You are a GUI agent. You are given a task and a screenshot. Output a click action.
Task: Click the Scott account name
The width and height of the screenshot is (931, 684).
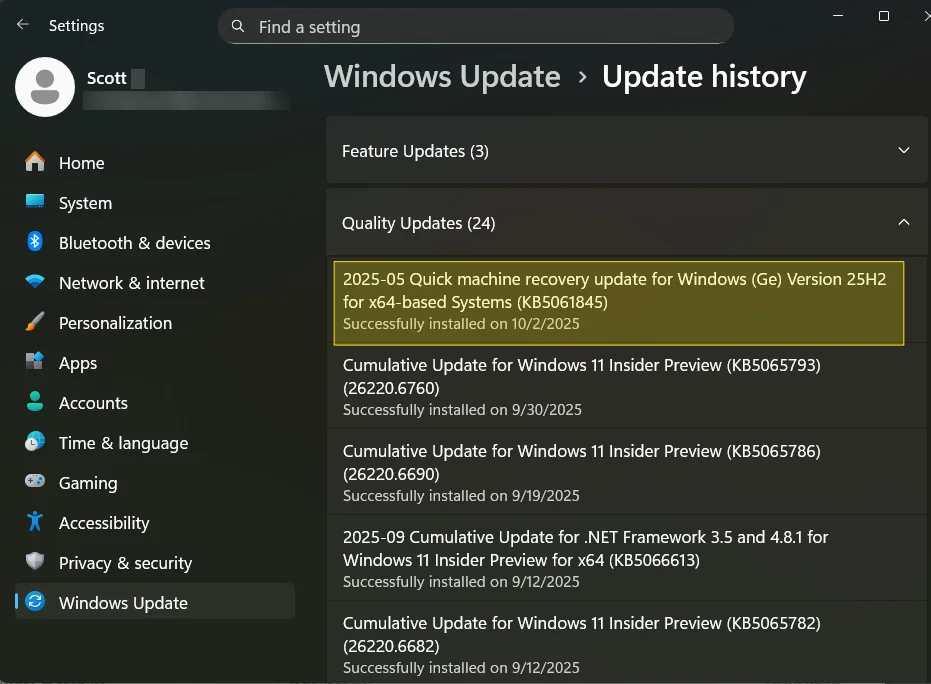pyautogui.click(x=106, y=78)
